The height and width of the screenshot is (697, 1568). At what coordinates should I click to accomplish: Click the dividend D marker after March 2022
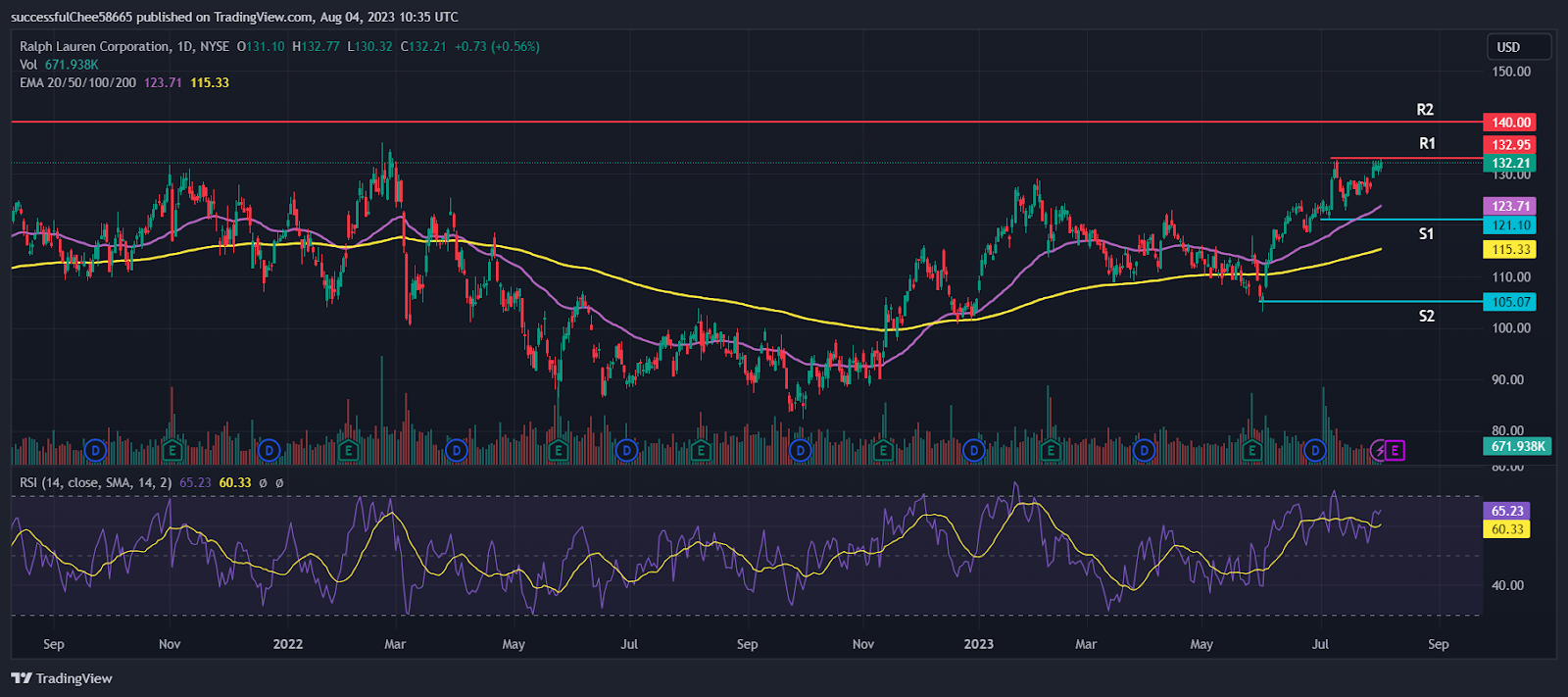[x=456, y=451]
